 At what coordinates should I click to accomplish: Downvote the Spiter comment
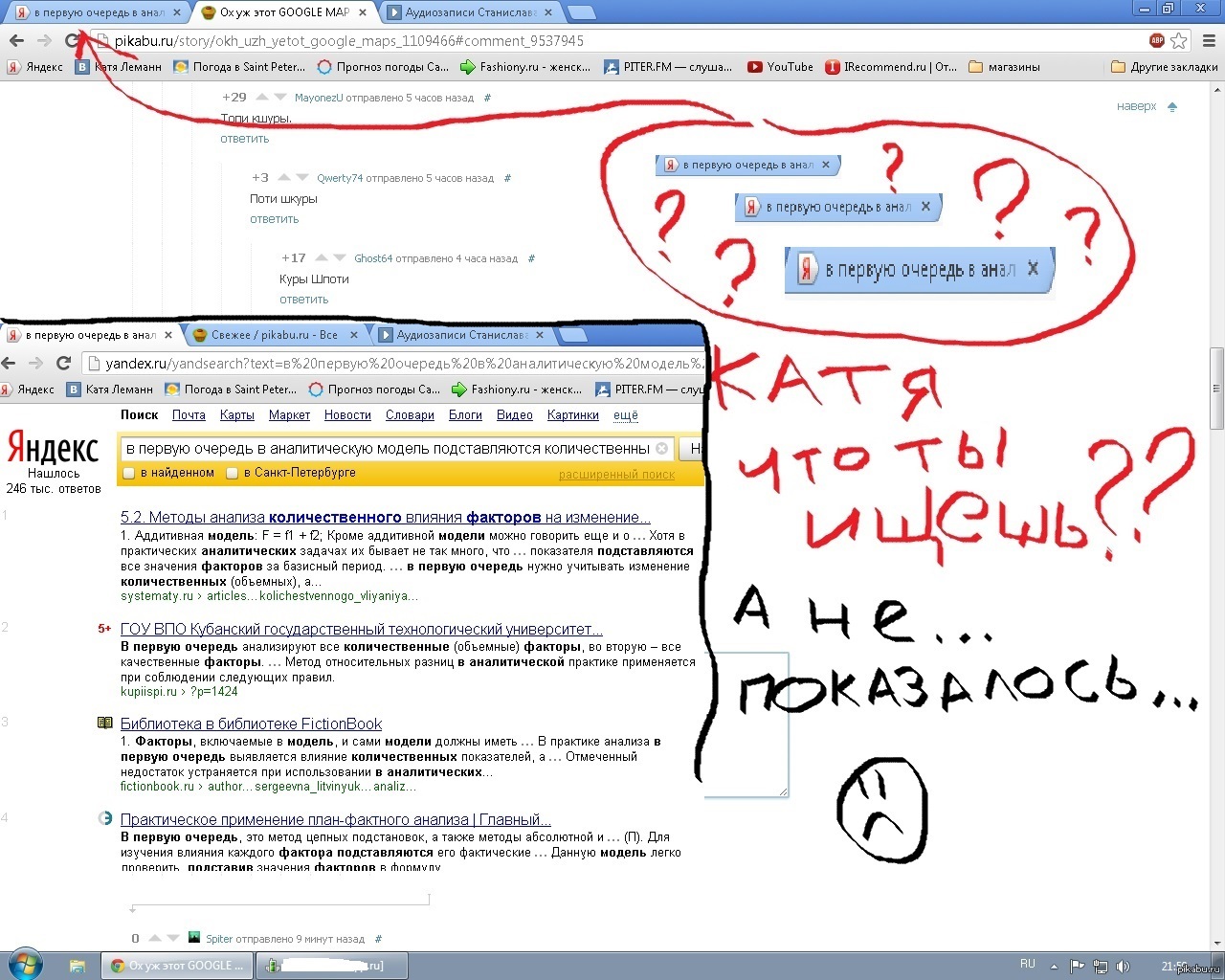172,938
